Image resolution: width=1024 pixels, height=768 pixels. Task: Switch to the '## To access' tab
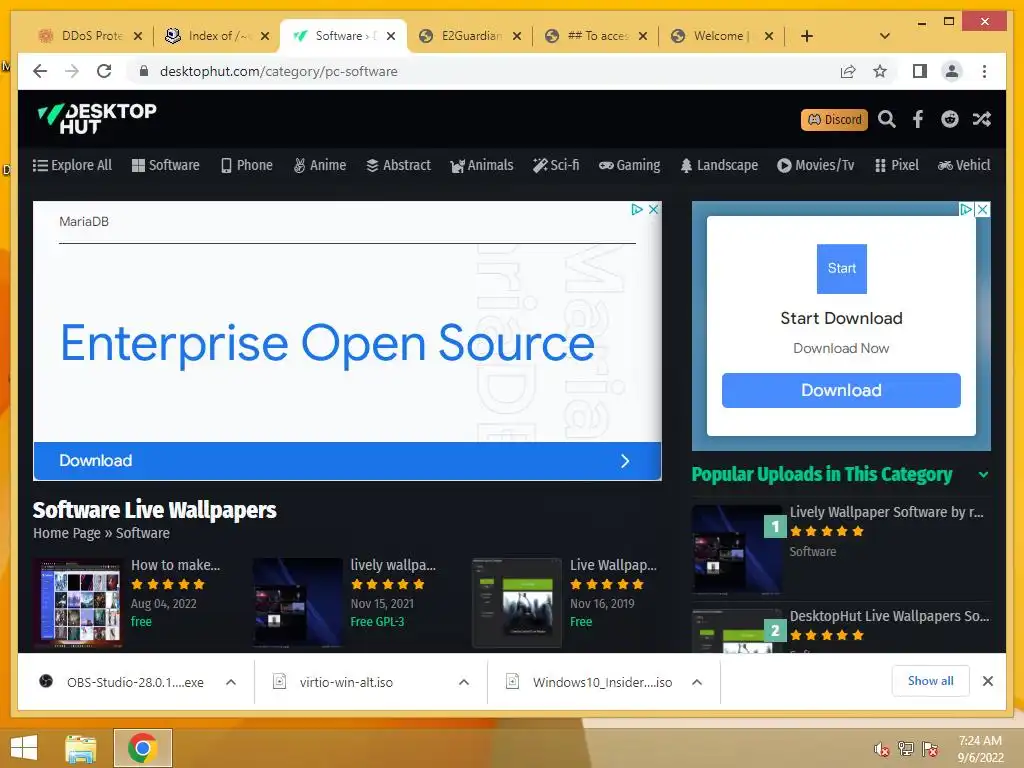point(597,36)
